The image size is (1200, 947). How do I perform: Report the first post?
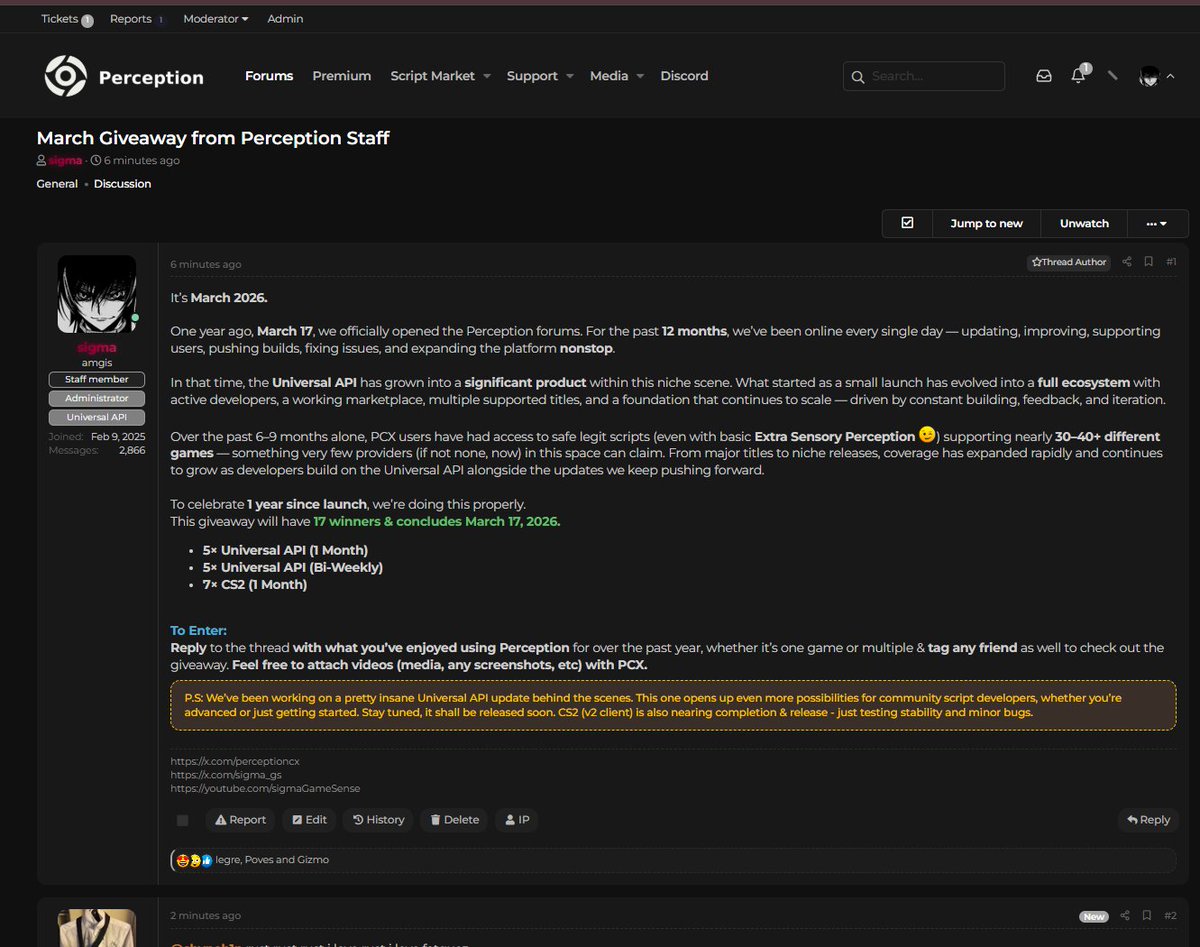coord(240,820)
